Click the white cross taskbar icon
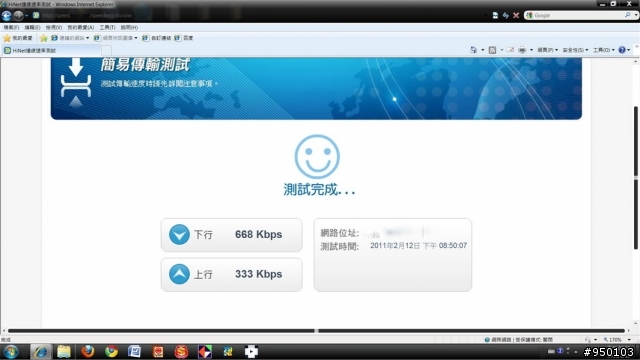Viewport: 640px width, 360px height. click(x=251, y=351)
